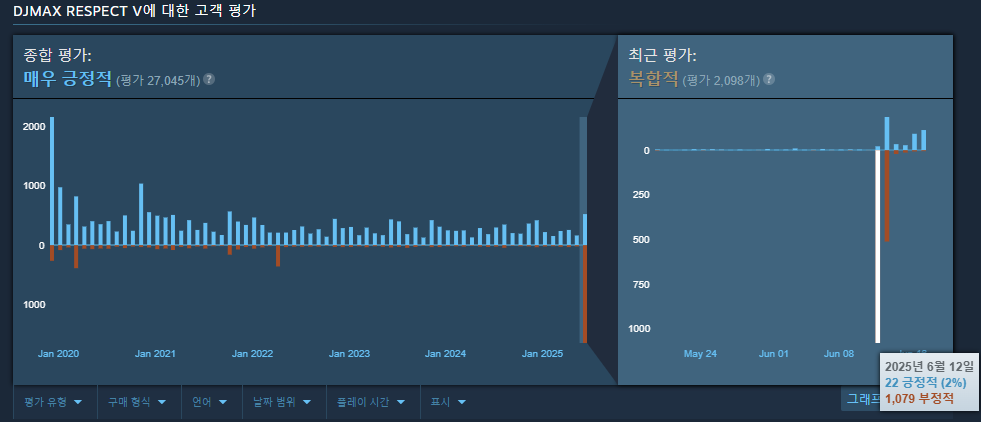Open the 플레이 시간 playtime filter
Viewport: 981px width, 422px height.
(x=374, y=402)
